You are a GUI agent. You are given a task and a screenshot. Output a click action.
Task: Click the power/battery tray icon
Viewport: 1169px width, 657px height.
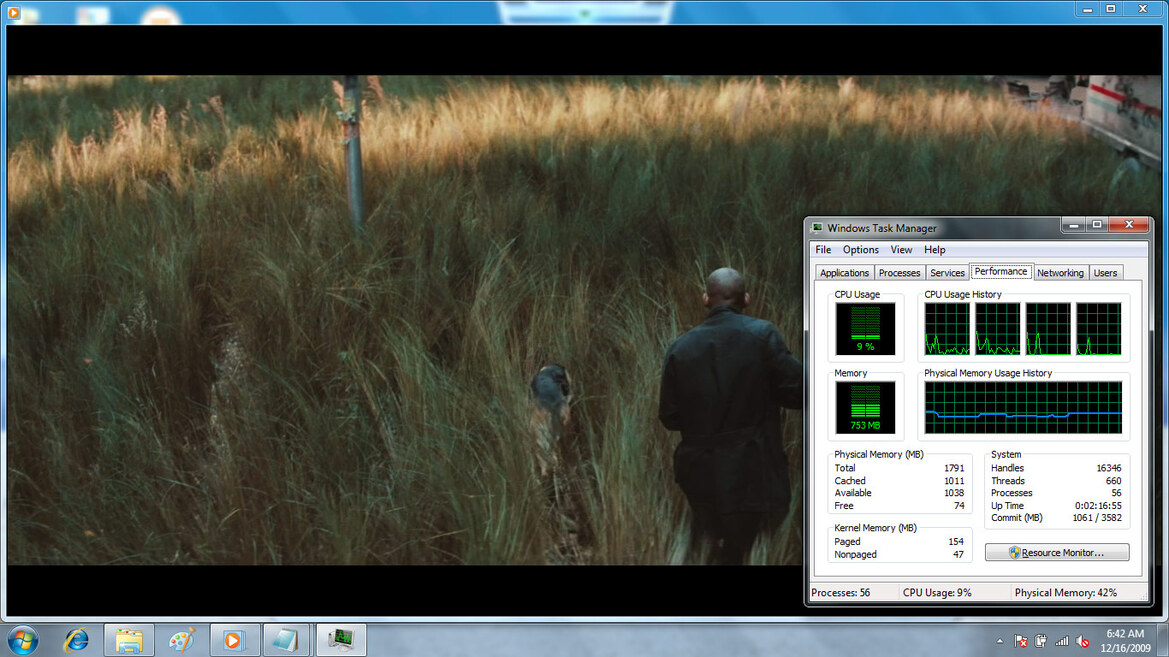point(1041,641)
